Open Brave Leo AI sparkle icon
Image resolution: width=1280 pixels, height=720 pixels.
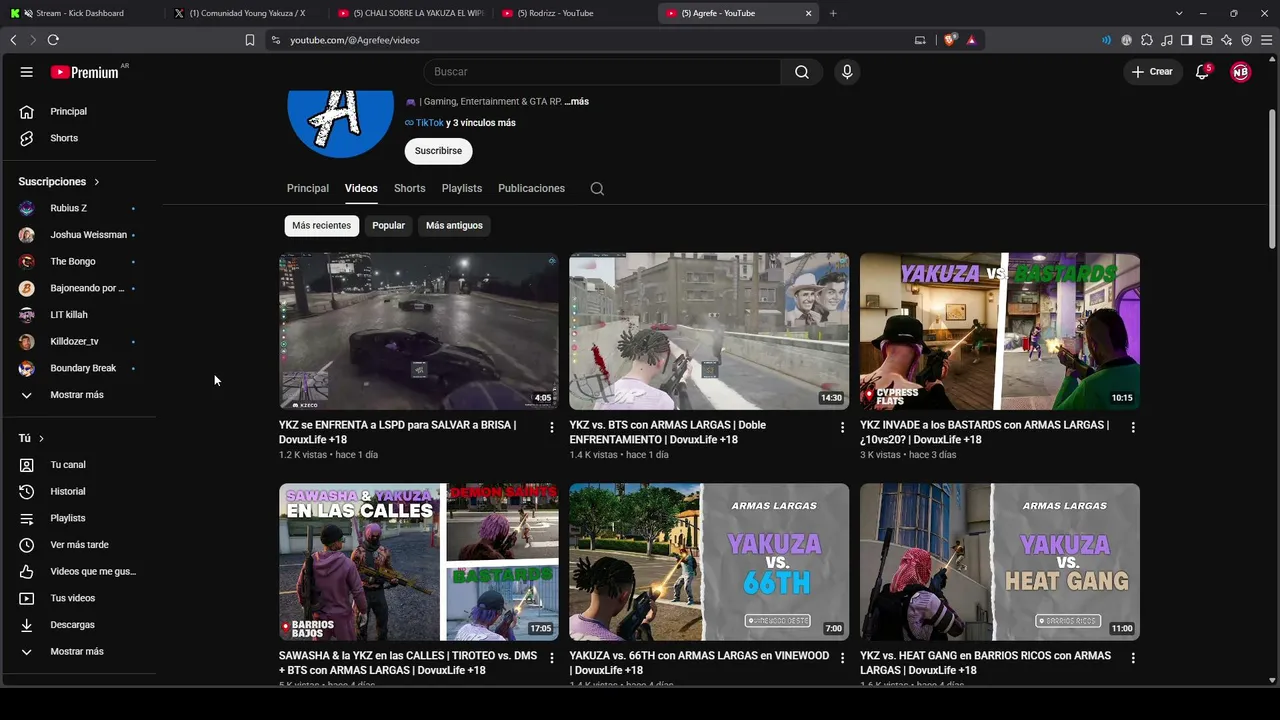tap(1226, 40)
